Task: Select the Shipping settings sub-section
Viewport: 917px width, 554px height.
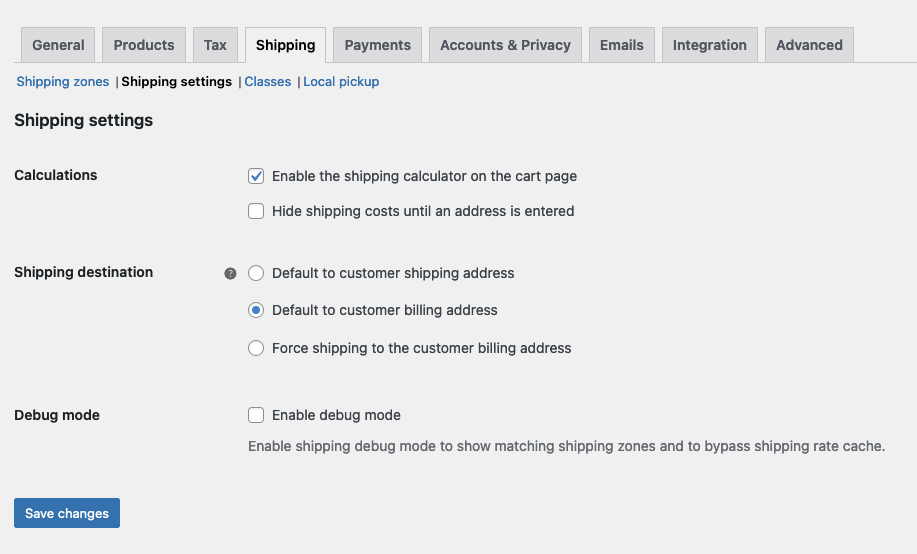Action: point(177,82)
